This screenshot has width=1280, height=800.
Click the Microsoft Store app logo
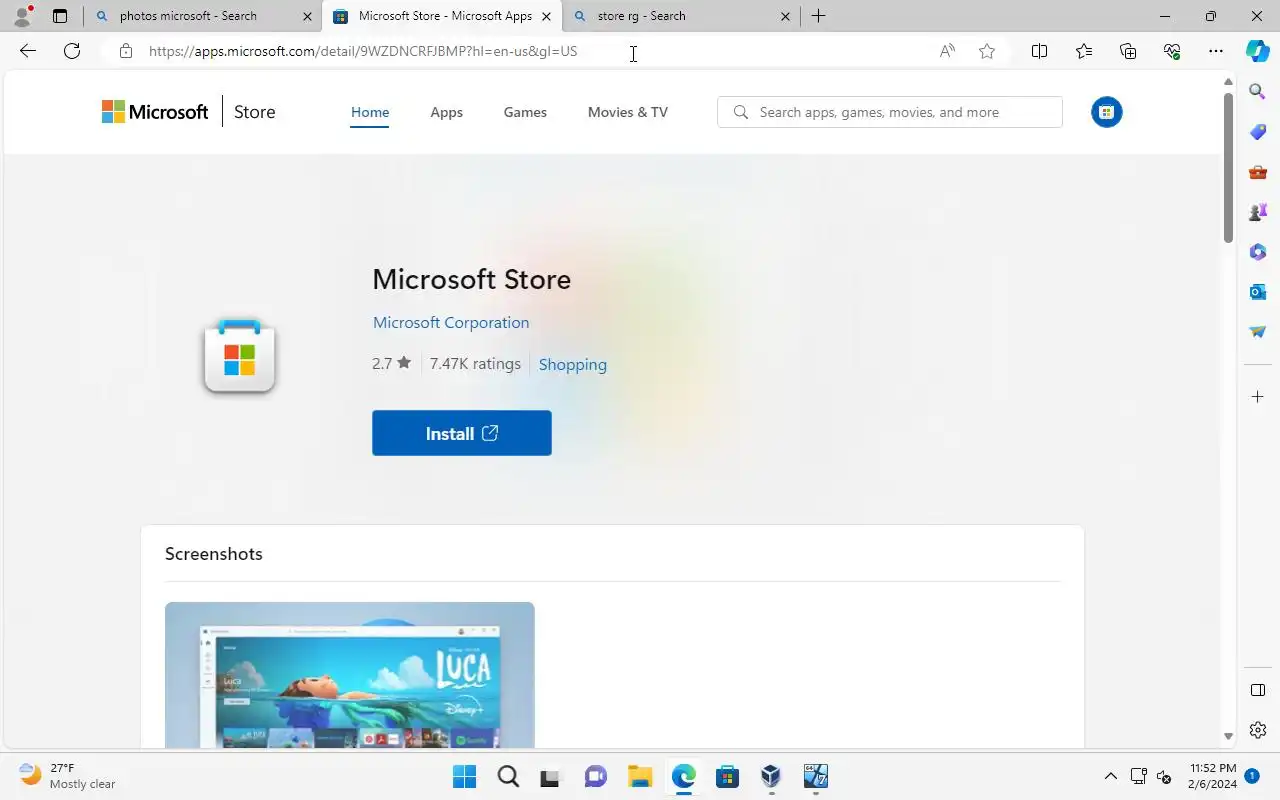(x=240, y=357)
